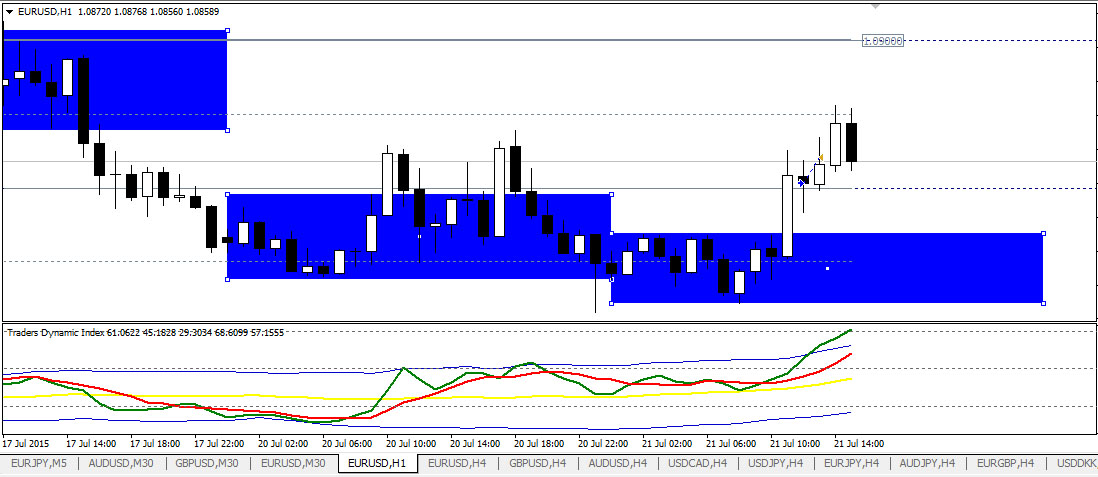Open the USDCAD,H4 chart tab
Image resolution: width=1098 pixels, height=477 pixels.
[x=698, y=464]
